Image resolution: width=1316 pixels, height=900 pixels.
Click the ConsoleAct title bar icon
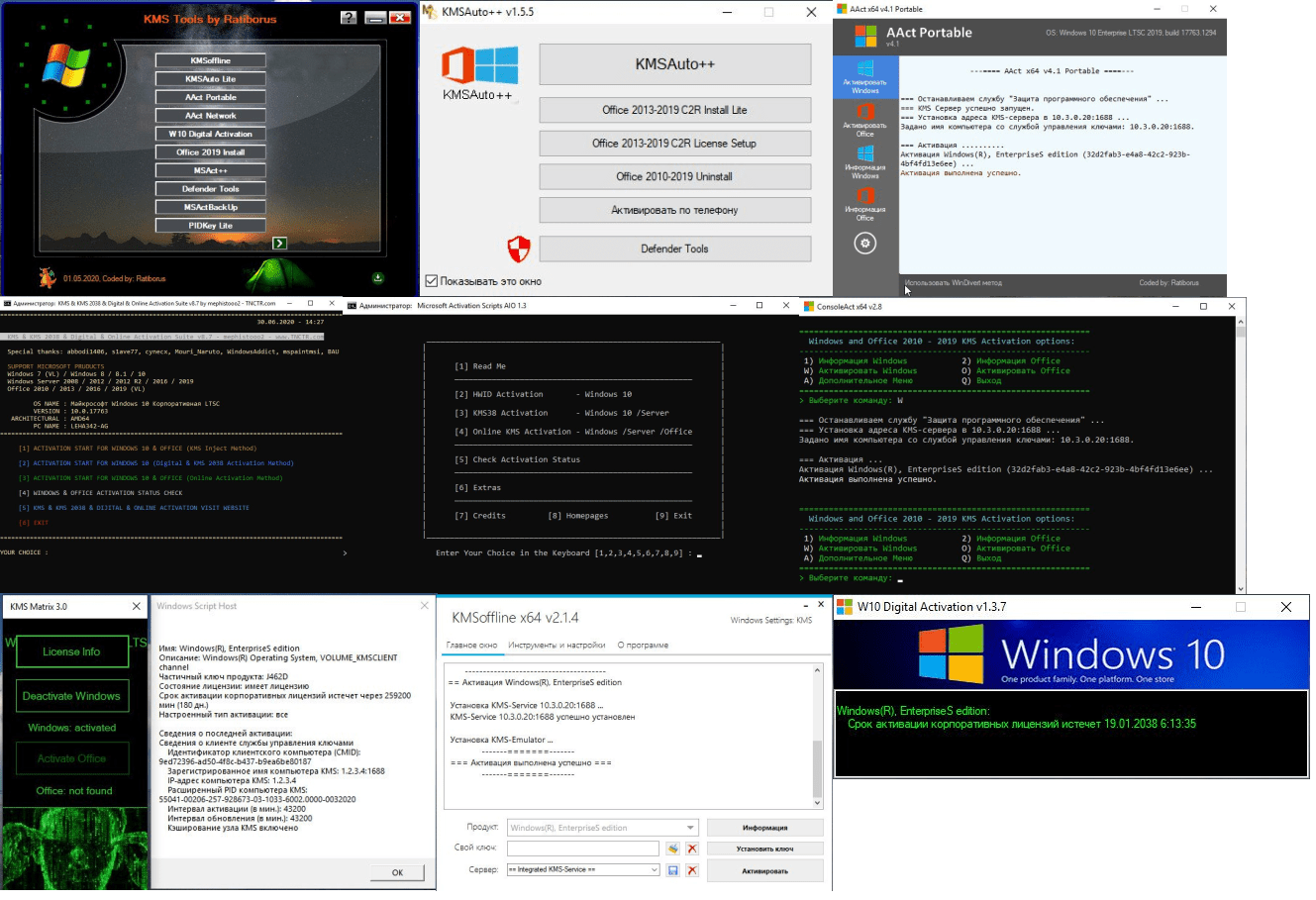809,307
